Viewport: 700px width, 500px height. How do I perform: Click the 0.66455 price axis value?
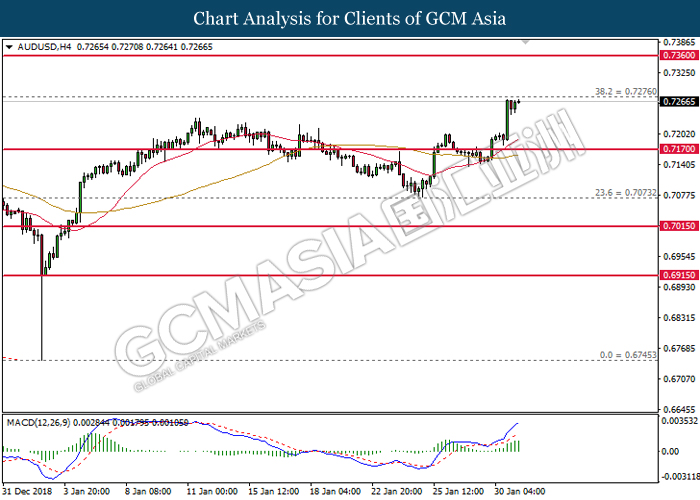(680, 409)
